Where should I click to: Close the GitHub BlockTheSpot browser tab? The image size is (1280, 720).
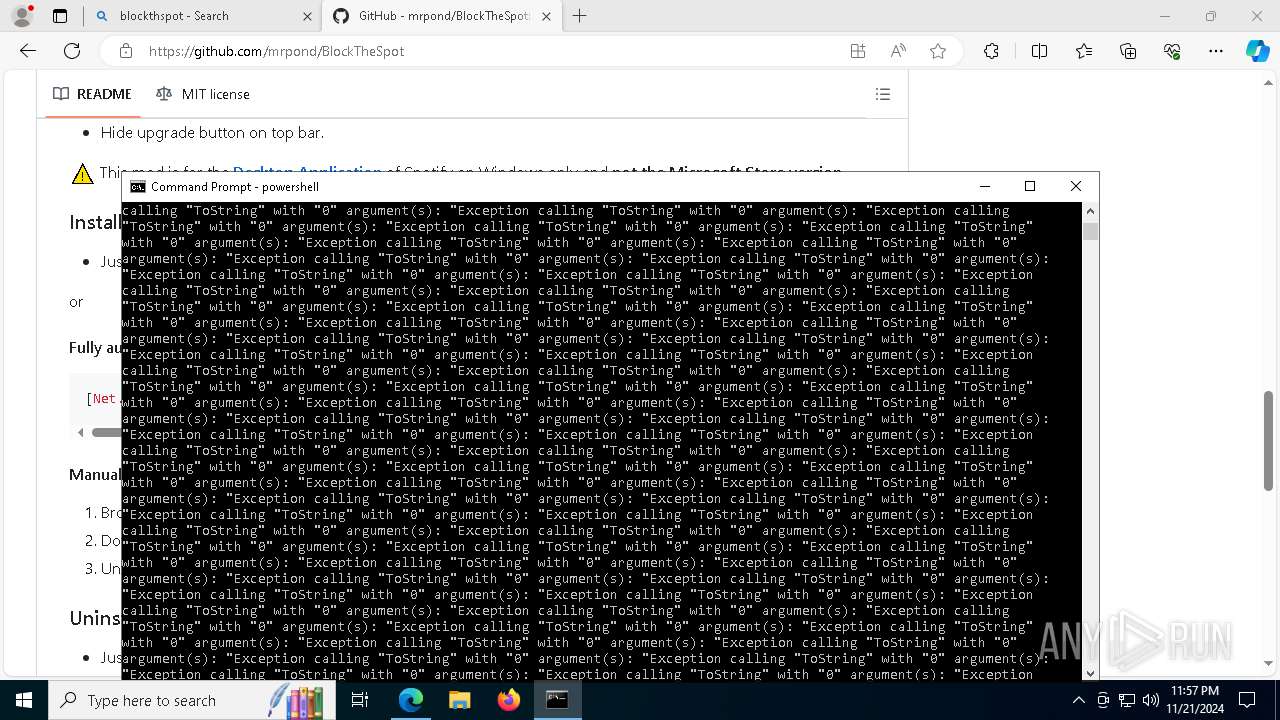(x=546, y=16)
